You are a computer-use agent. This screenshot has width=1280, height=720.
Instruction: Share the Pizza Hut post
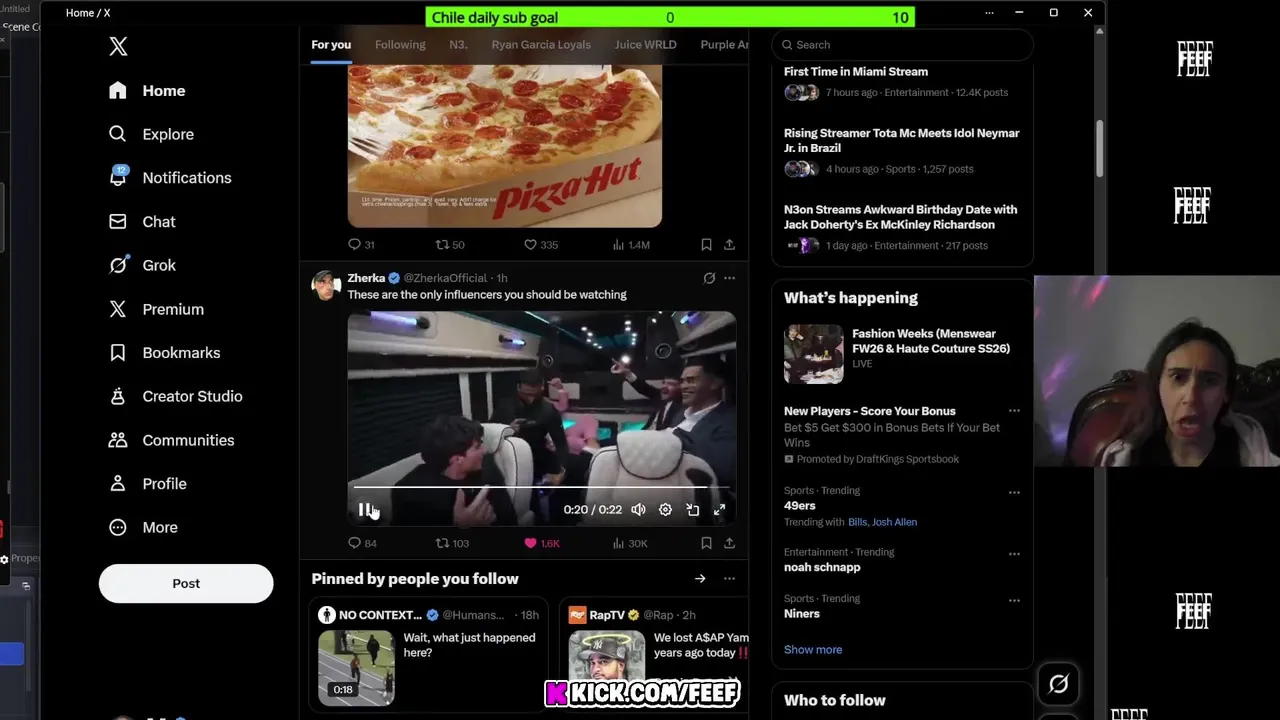729,245
